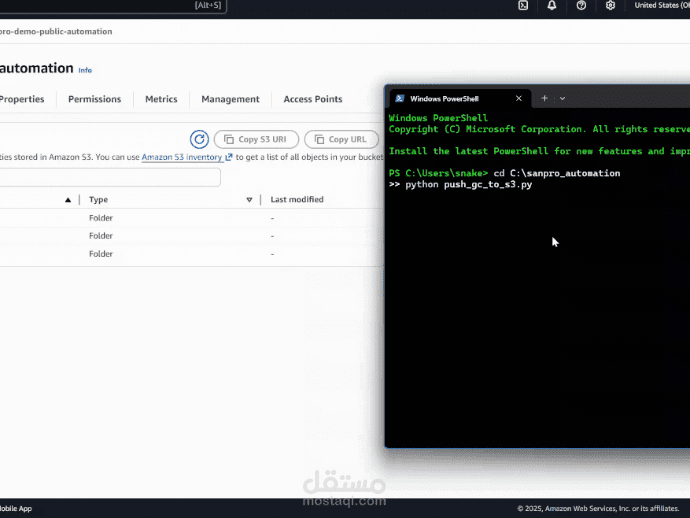
Task: Click the PowerShell icon in terminal tab
Action: point(400,99)
